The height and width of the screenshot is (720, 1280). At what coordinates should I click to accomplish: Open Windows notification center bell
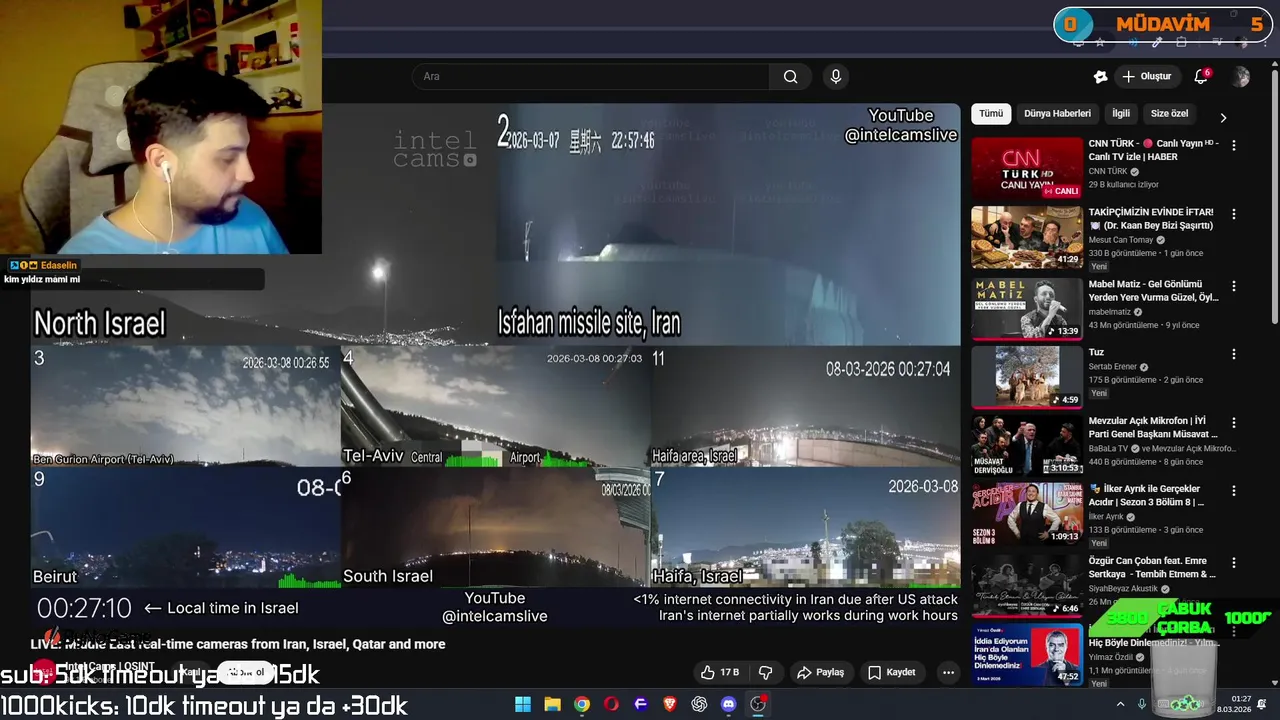pos(1262,704)
